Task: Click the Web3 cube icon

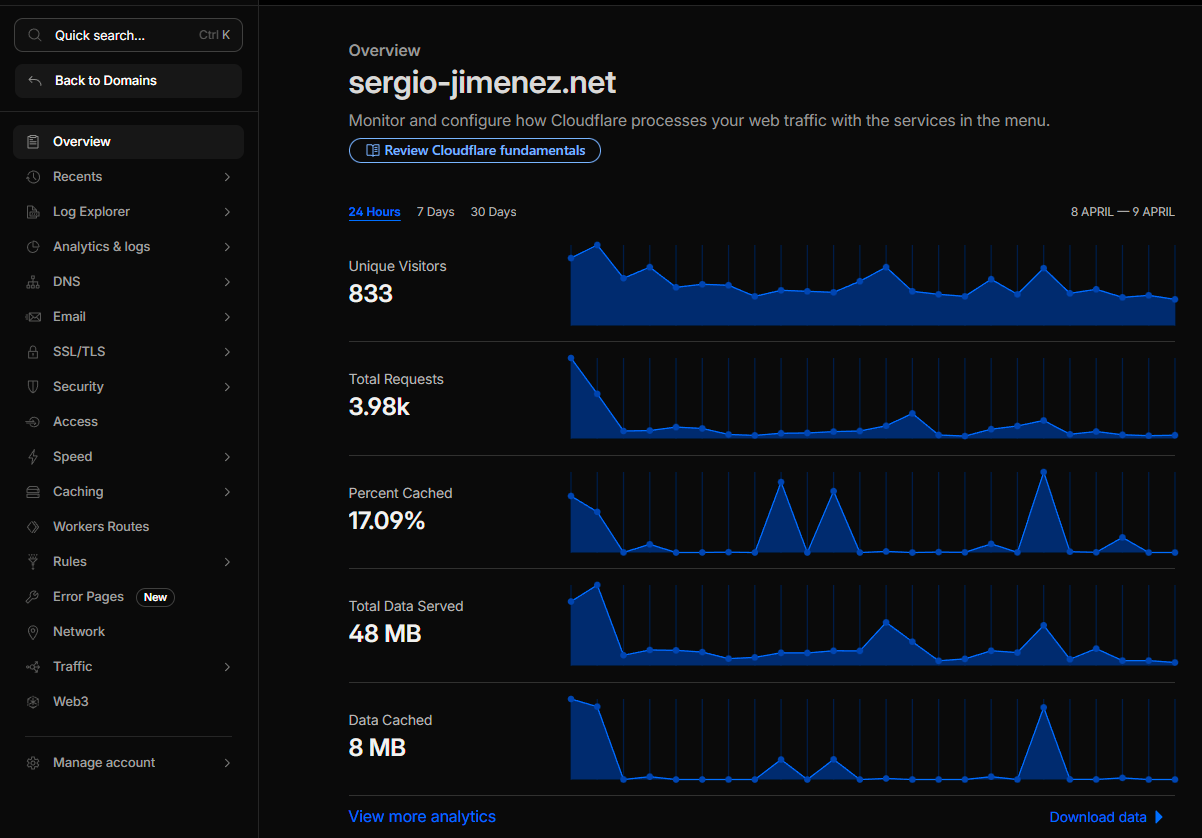Action: [x=33, y=702]
